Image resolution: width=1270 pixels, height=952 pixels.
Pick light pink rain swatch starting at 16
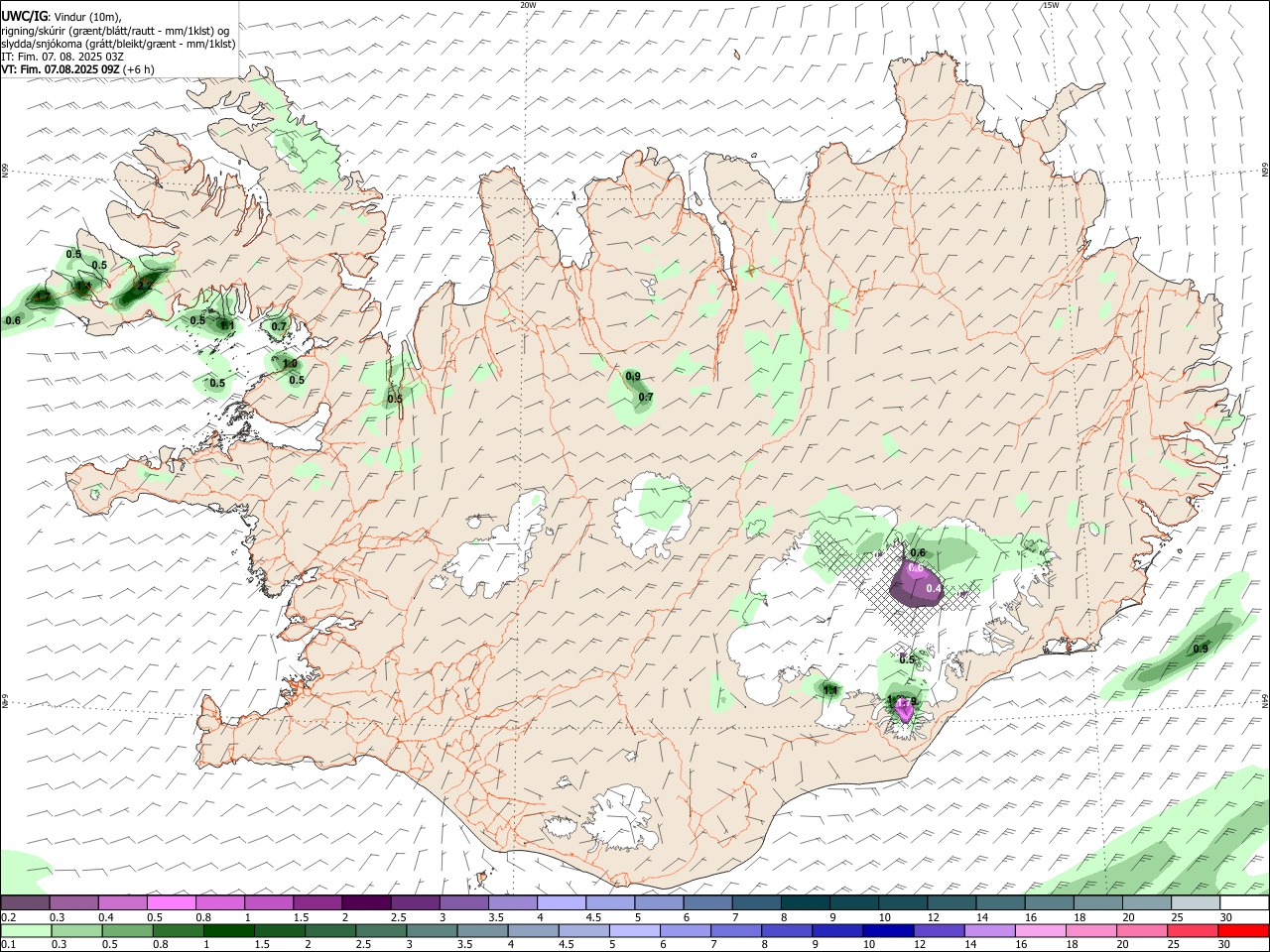click(1041, 930)
